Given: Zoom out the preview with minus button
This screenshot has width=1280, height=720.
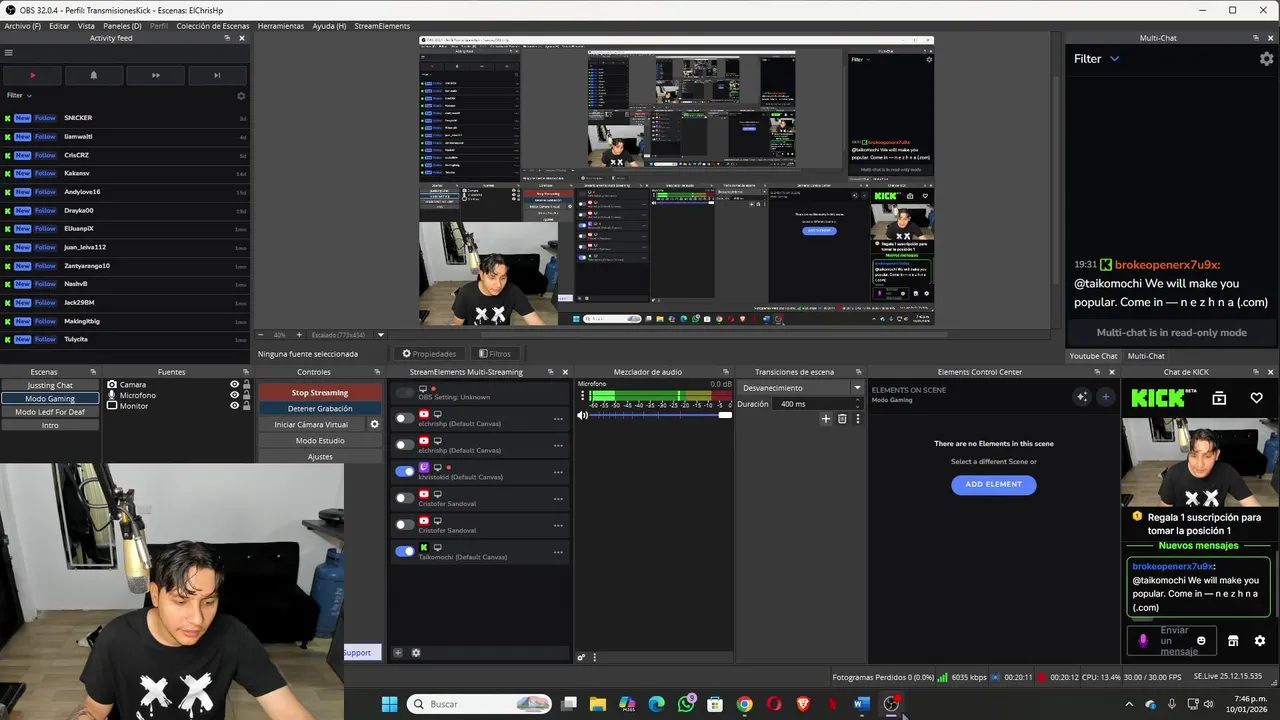Looking at the screenshot, I should click(261, 335).
